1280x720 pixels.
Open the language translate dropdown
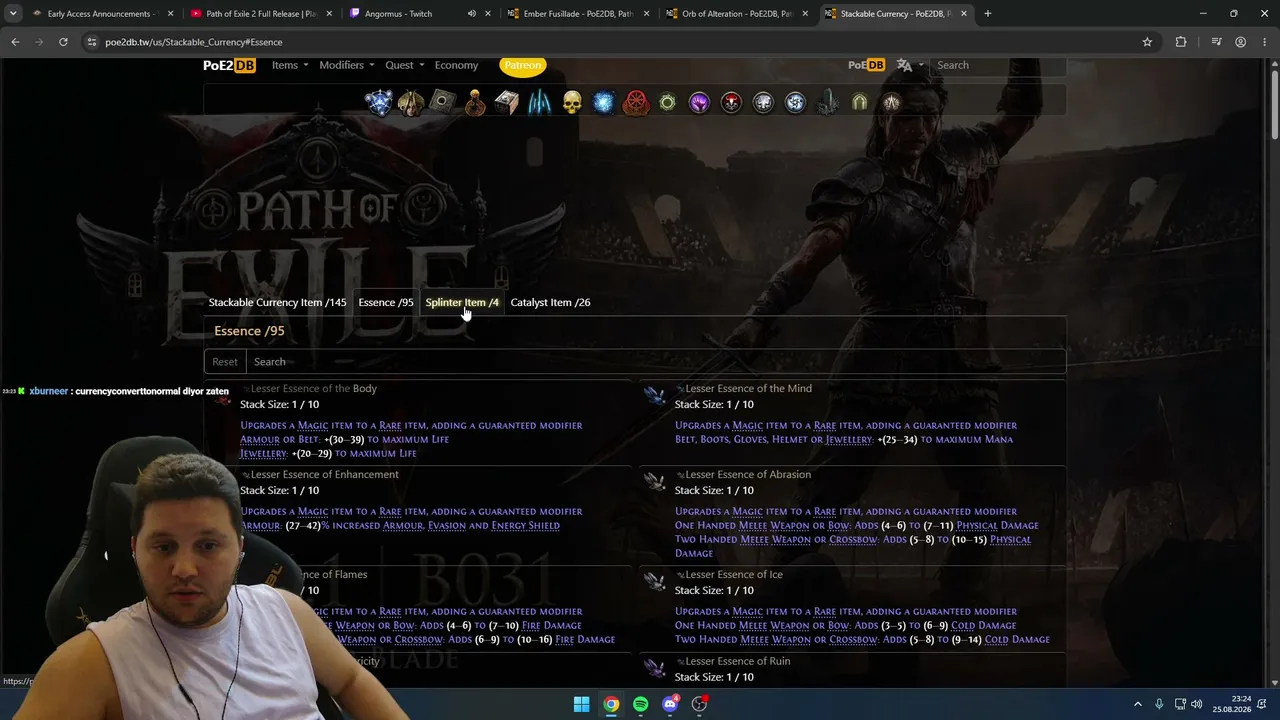909,65
